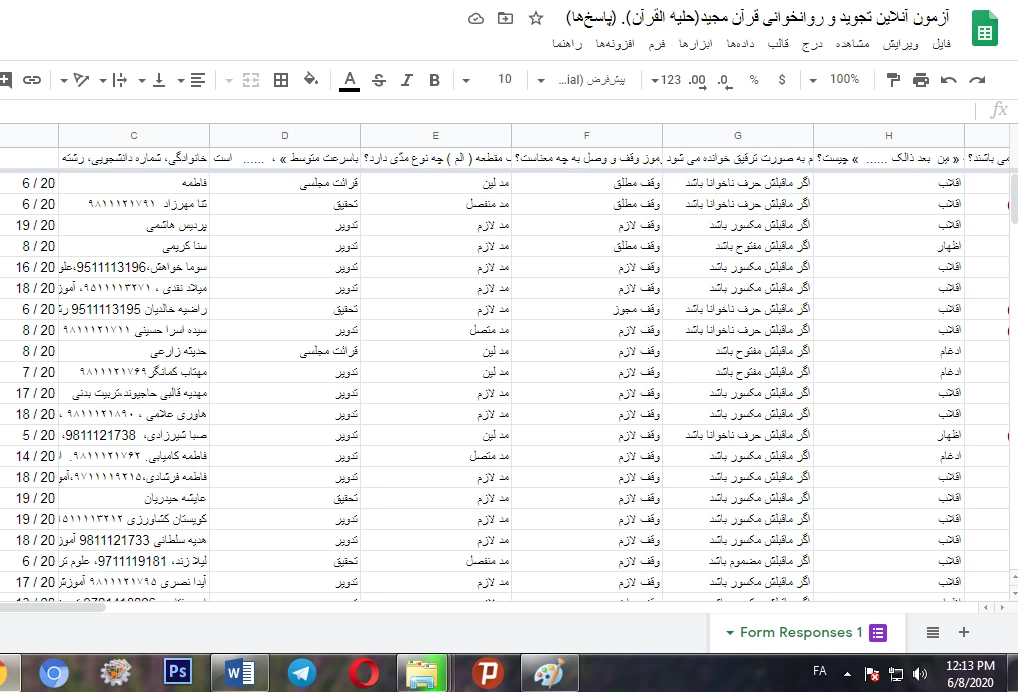Open the فایل (File) menu

[942, 44]
